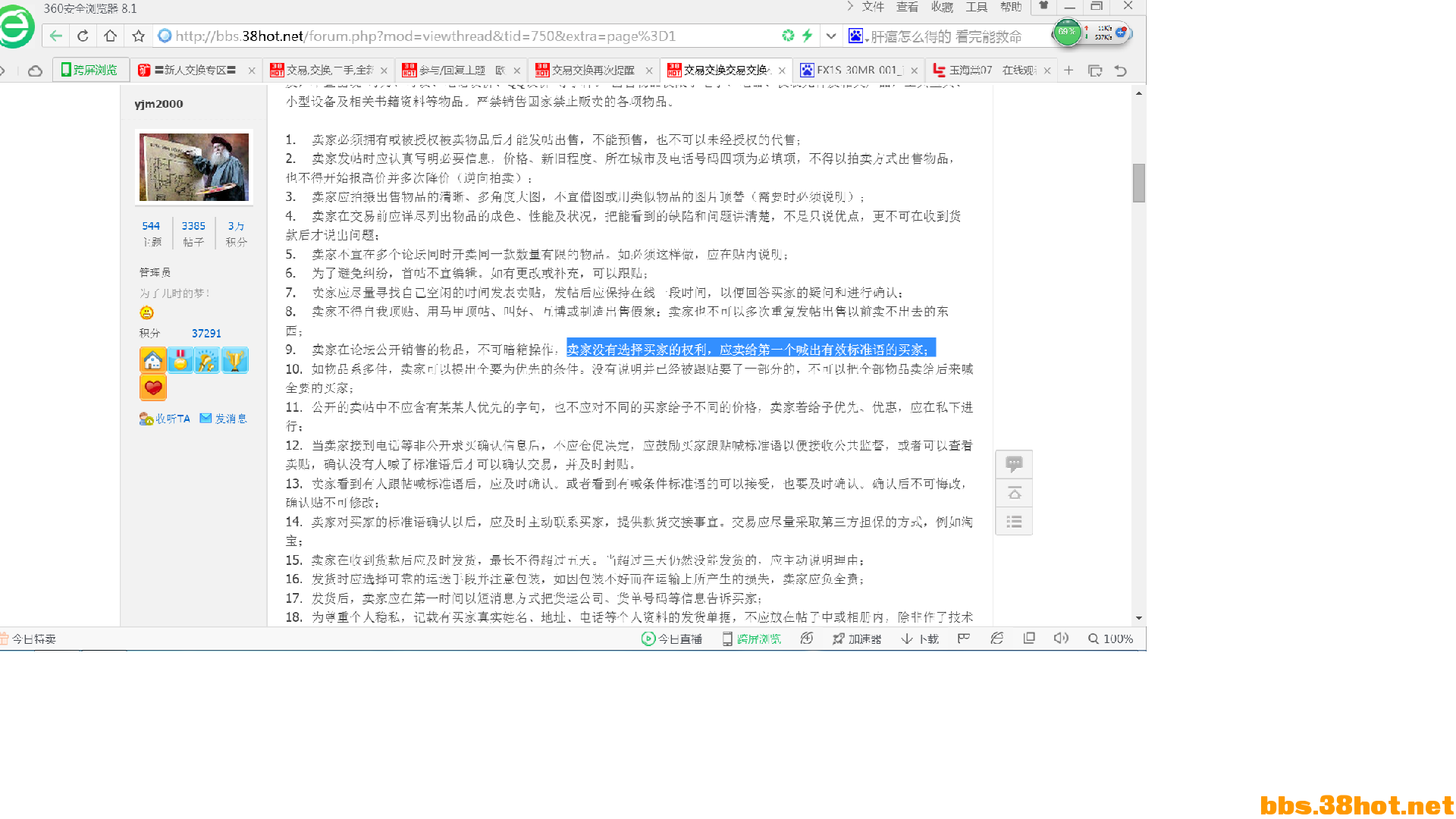This screenshot has height=819, width=1456.
Task: Close the 新人交换专区 tab
Action: pos(252,71)
